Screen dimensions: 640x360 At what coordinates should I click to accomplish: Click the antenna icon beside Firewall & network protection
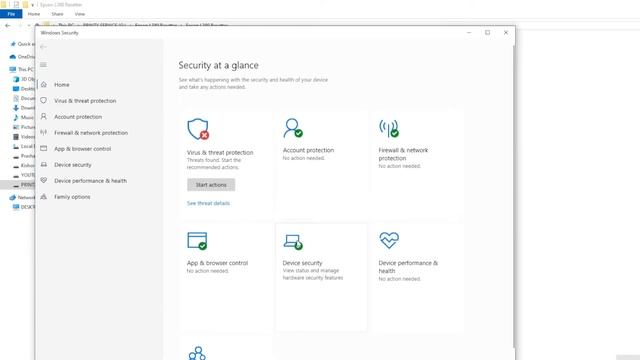tap(44, 133)
